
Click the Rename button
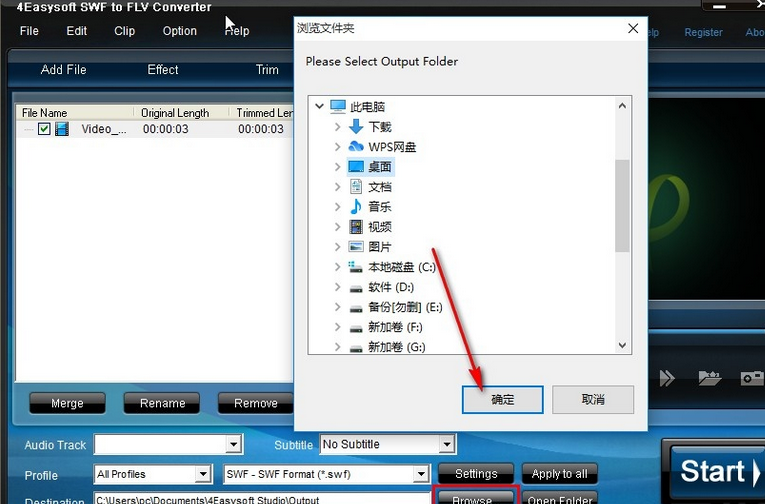(x=162, y=403)
